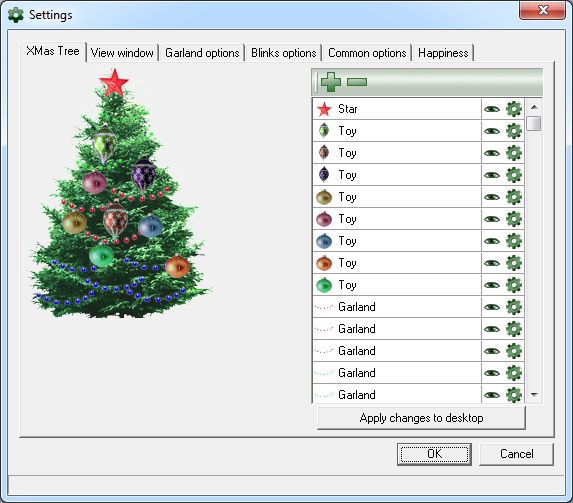Click the green plus add item icon
Screen dimensions: 573x503
pos(331,82)
